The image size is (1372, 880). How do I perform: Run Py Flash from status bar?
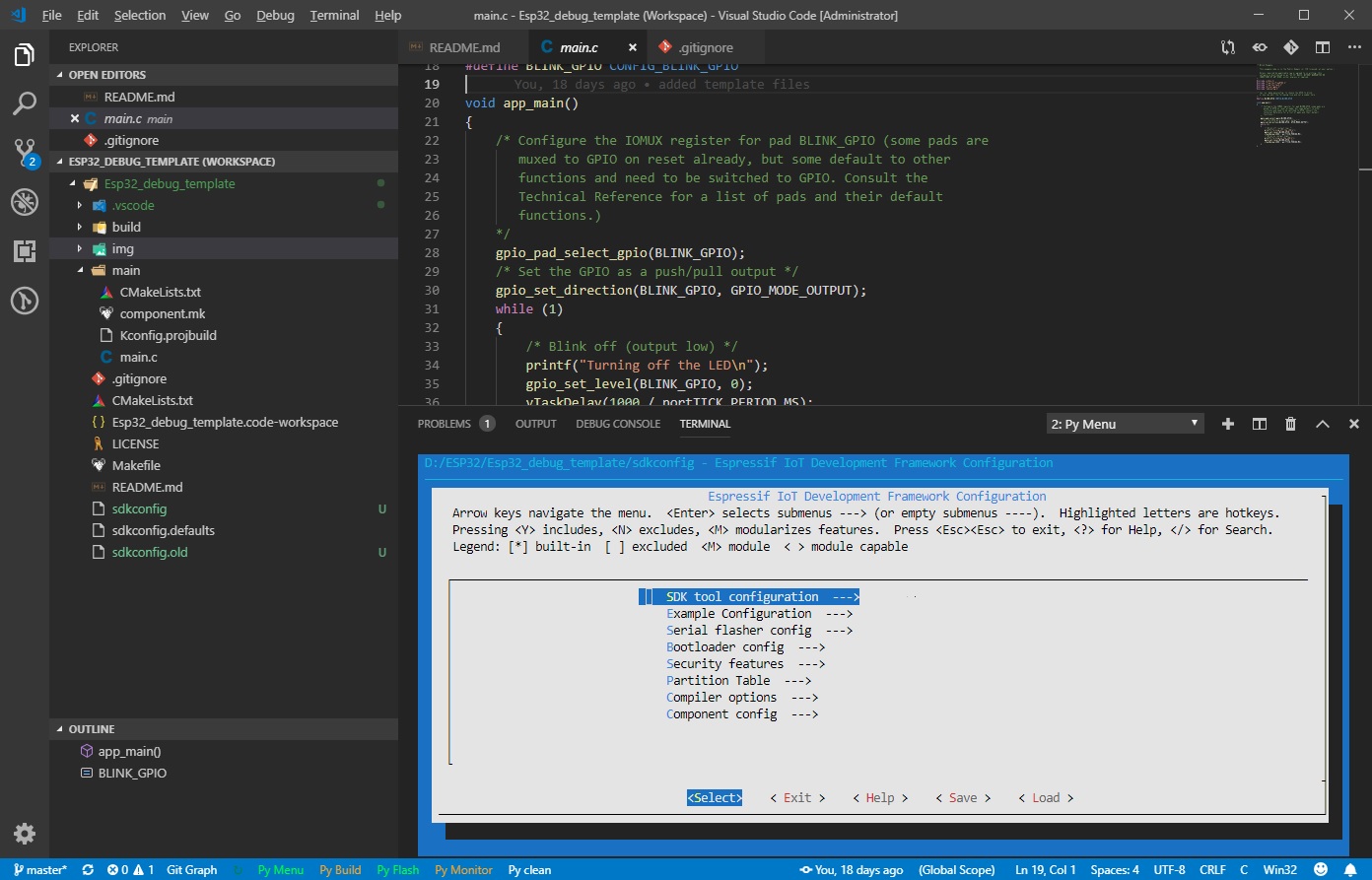[x=398, y=870]
